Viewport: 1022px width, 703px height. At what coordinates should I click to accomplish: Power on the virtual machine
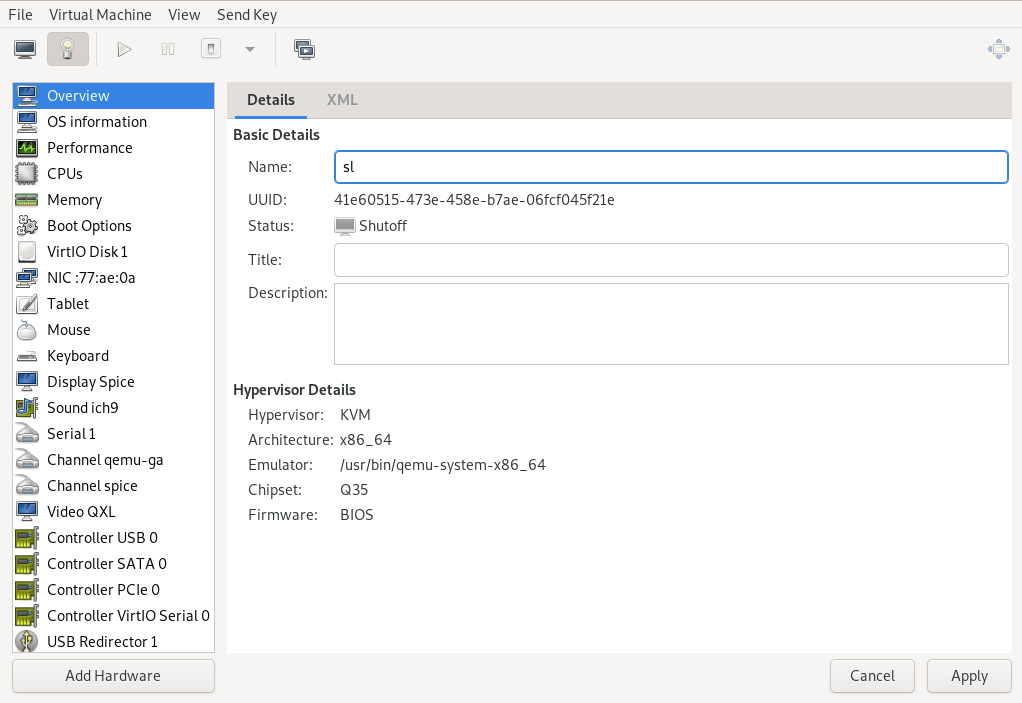[x=124, y=49]
